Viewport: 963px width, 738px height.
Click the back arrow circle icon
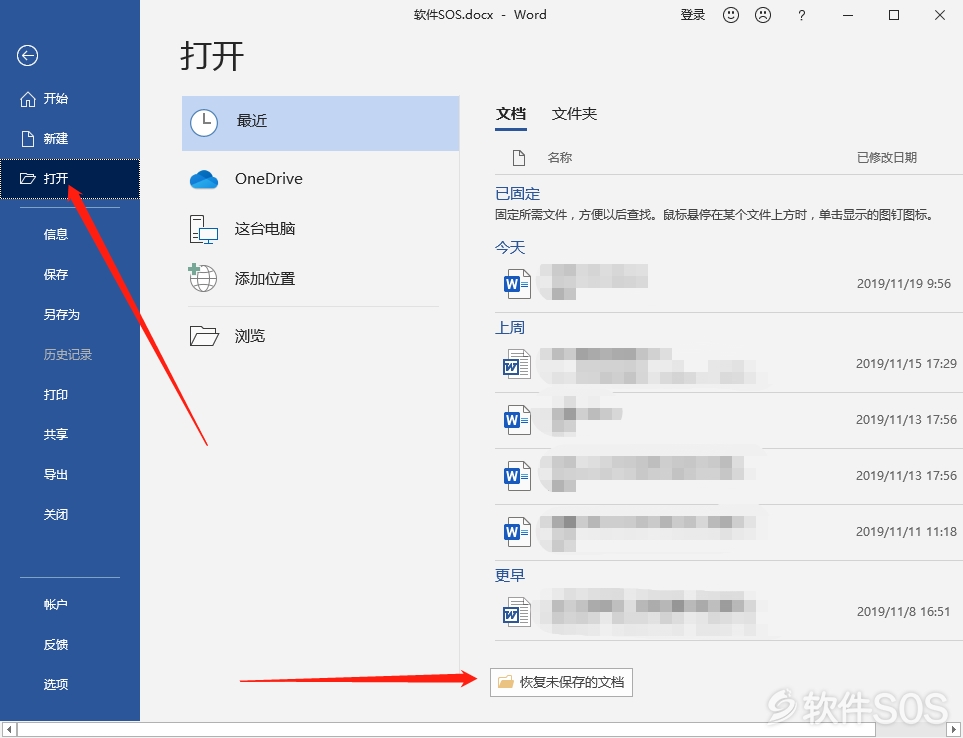click(27, 56)
